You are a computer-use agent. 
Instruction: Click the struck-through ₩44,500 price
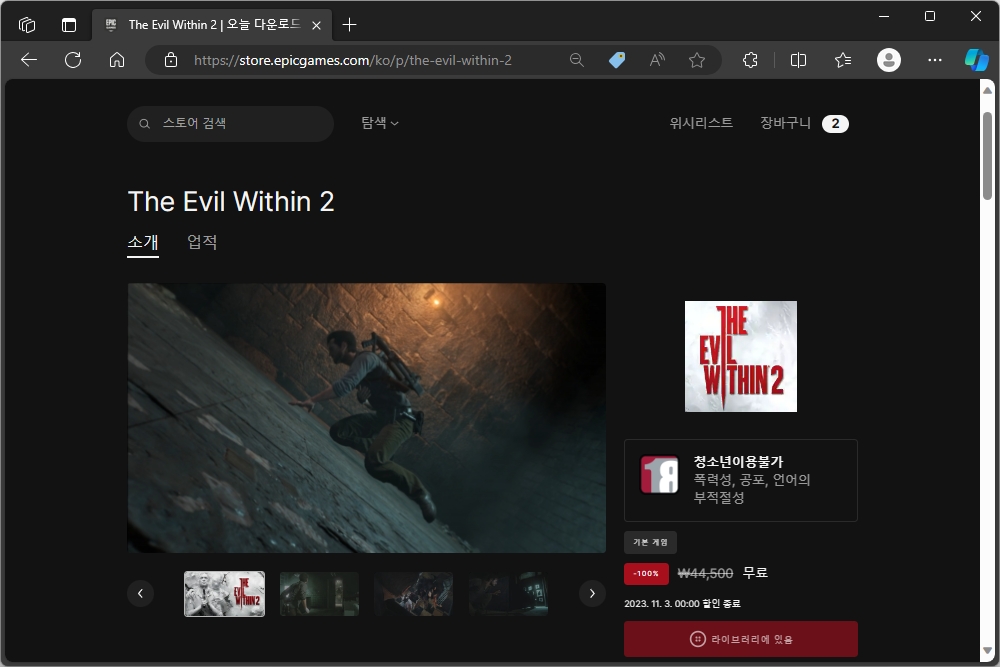(x=705, y=573)
